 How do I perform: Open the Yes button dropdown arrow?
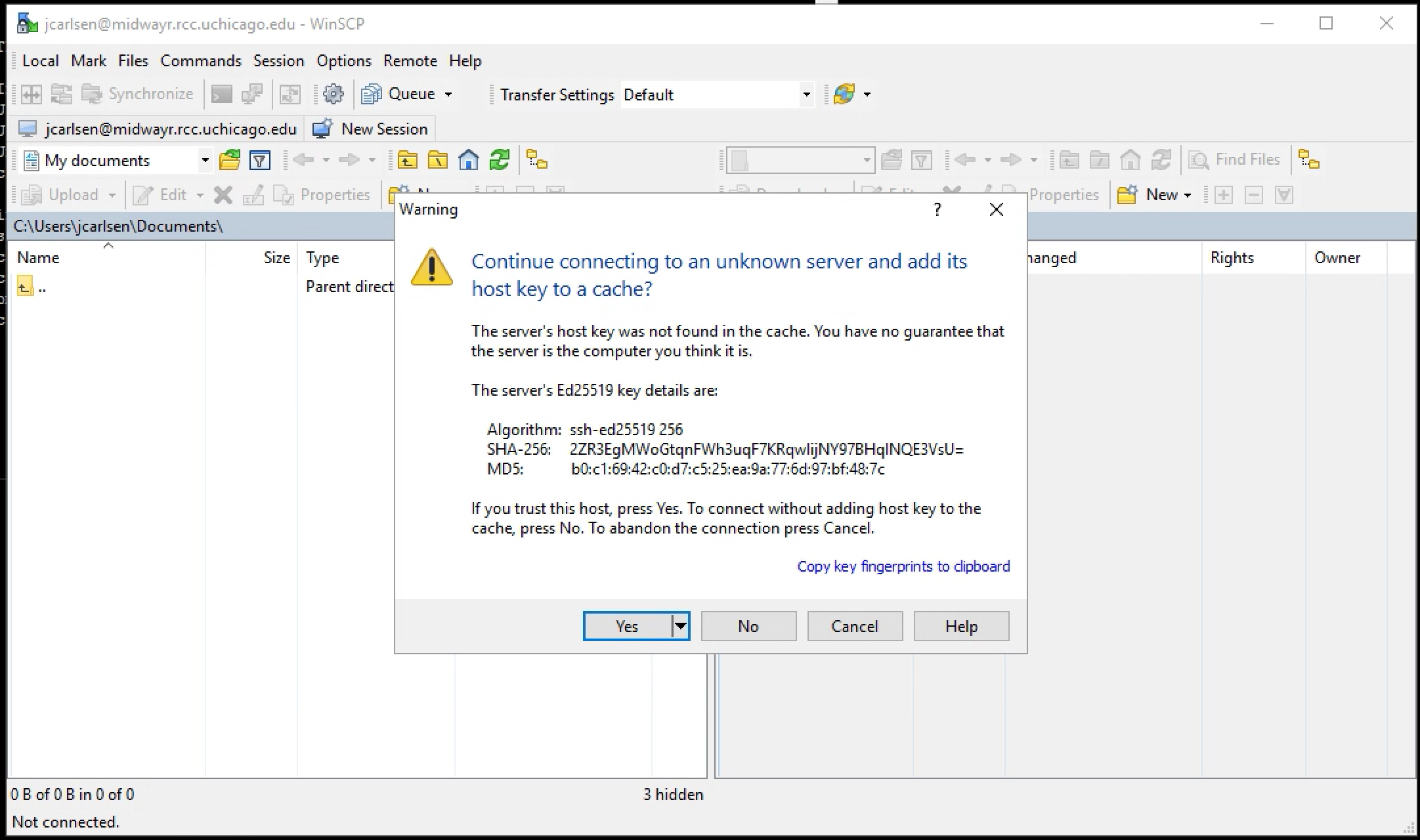pos(681,626)
